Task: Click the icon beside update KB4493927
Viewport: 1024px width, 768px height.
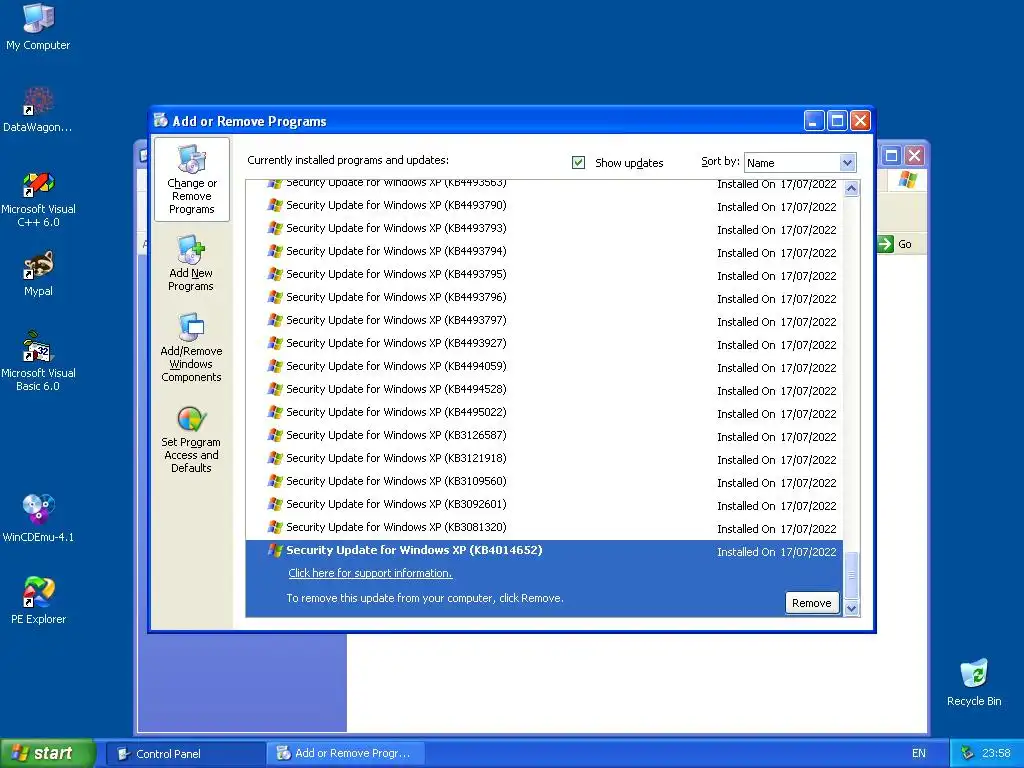Action: [x=275, y=343]
